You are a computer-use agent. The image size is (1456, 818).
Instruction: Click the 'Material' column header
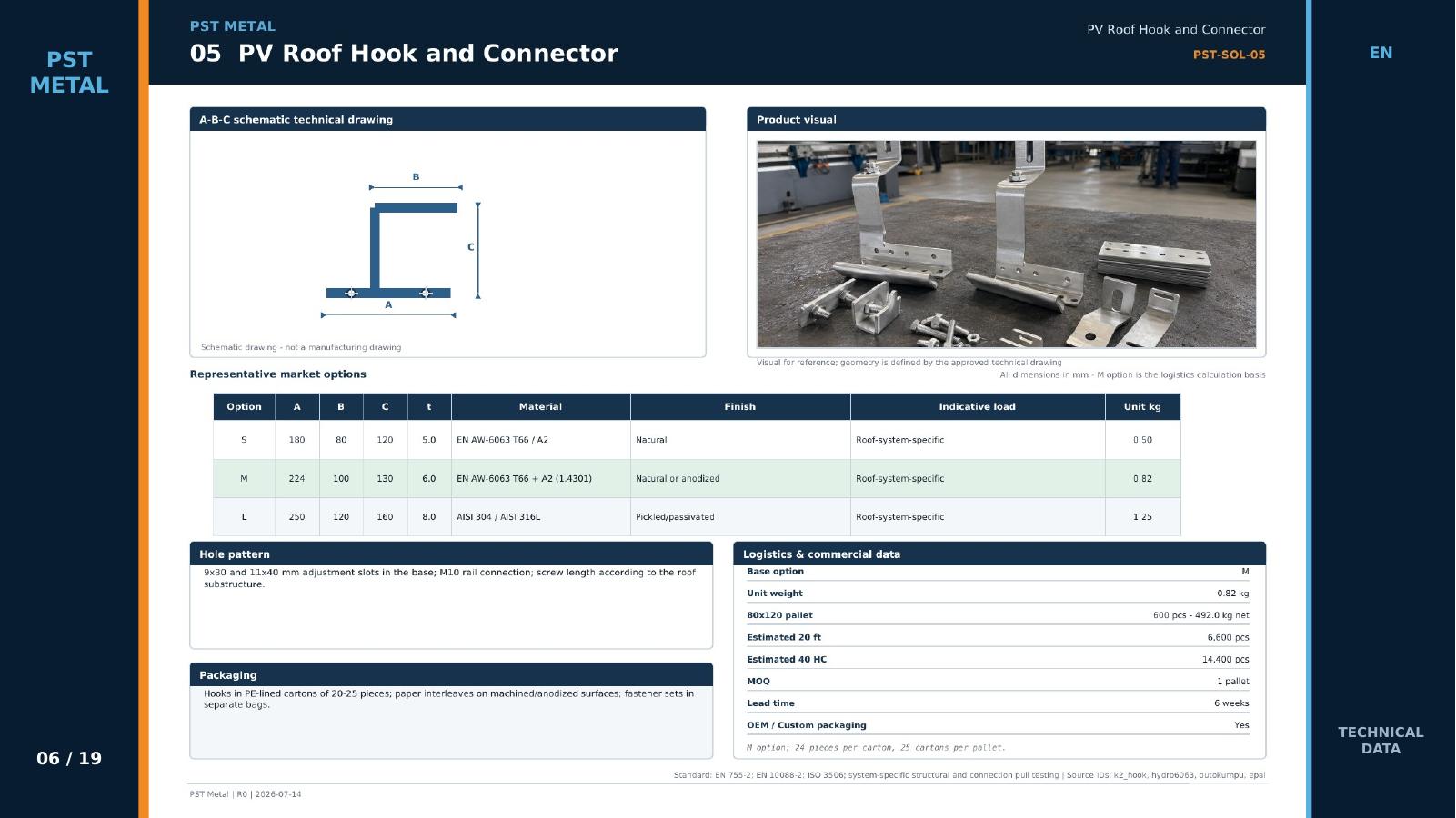[x=540, y=406]
